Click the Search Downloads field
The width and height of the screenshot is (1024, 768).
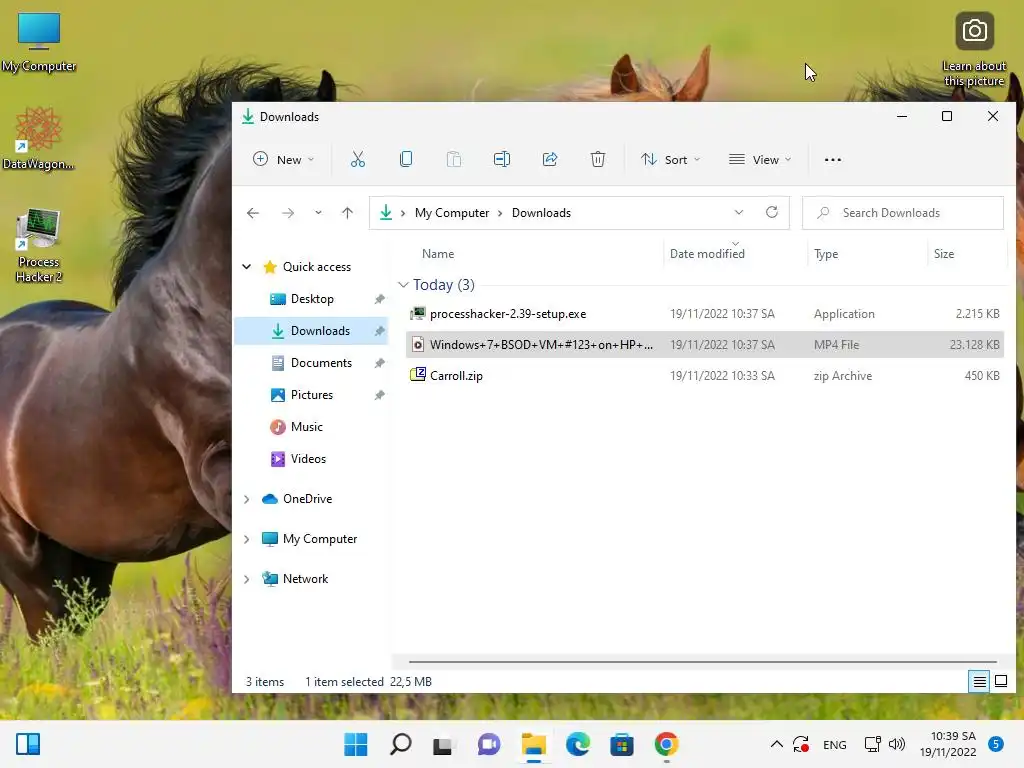coord(903,213)
